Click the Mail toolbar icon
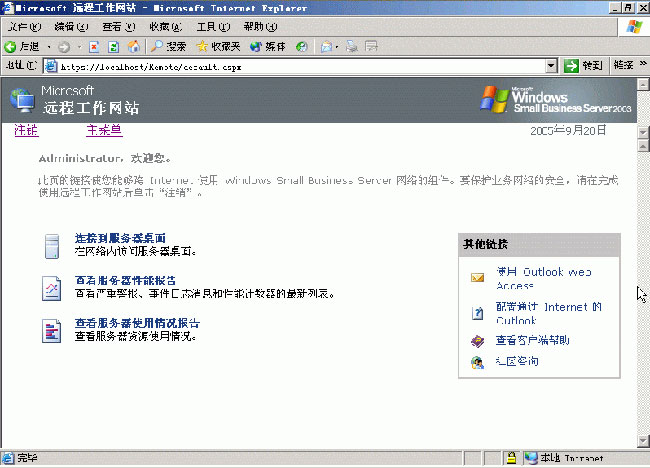The image size is (650, 468). (x=326, y=46)
